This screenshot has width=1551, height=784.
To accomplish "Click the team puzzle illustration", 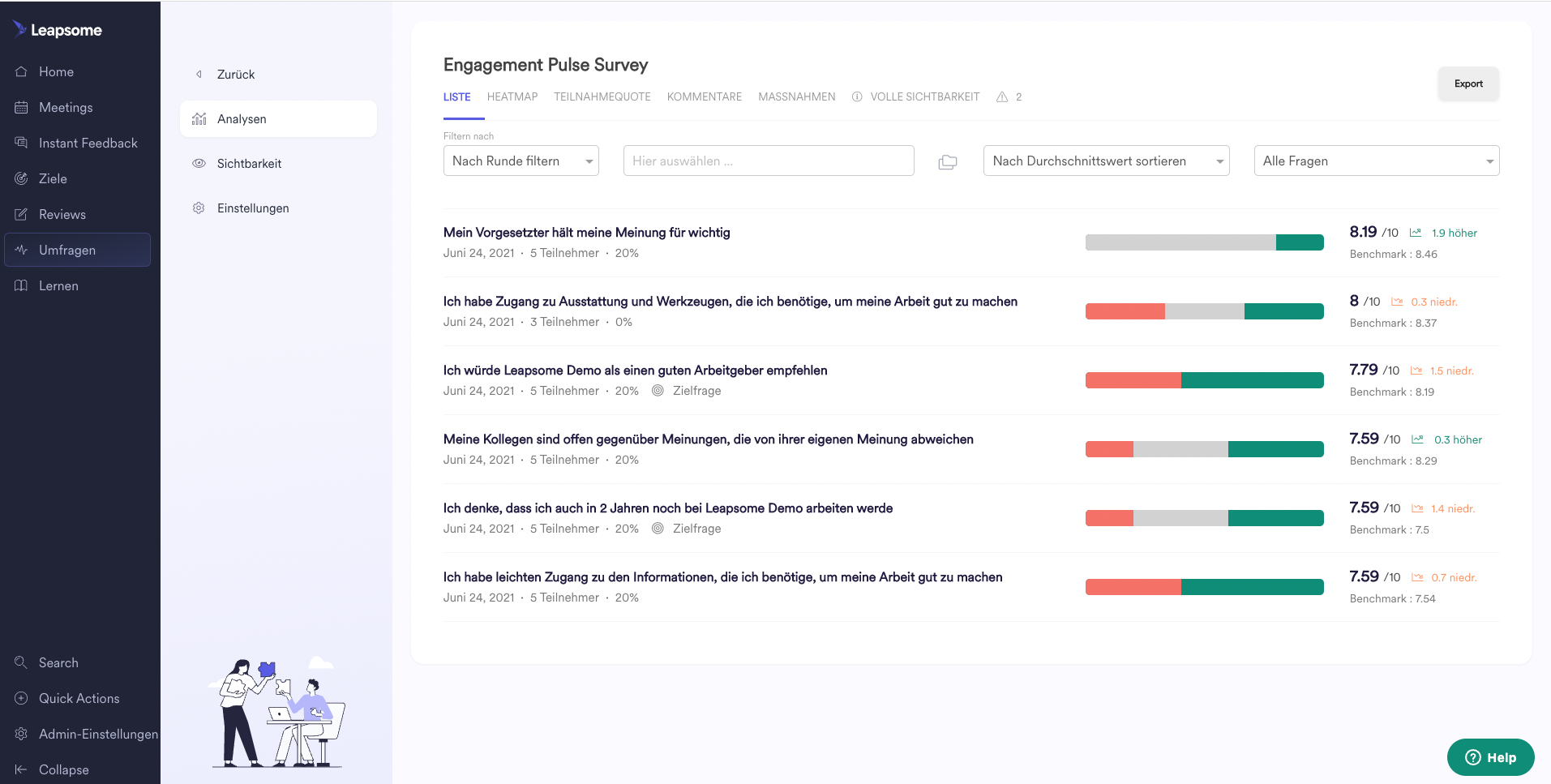I will point(278,712).
